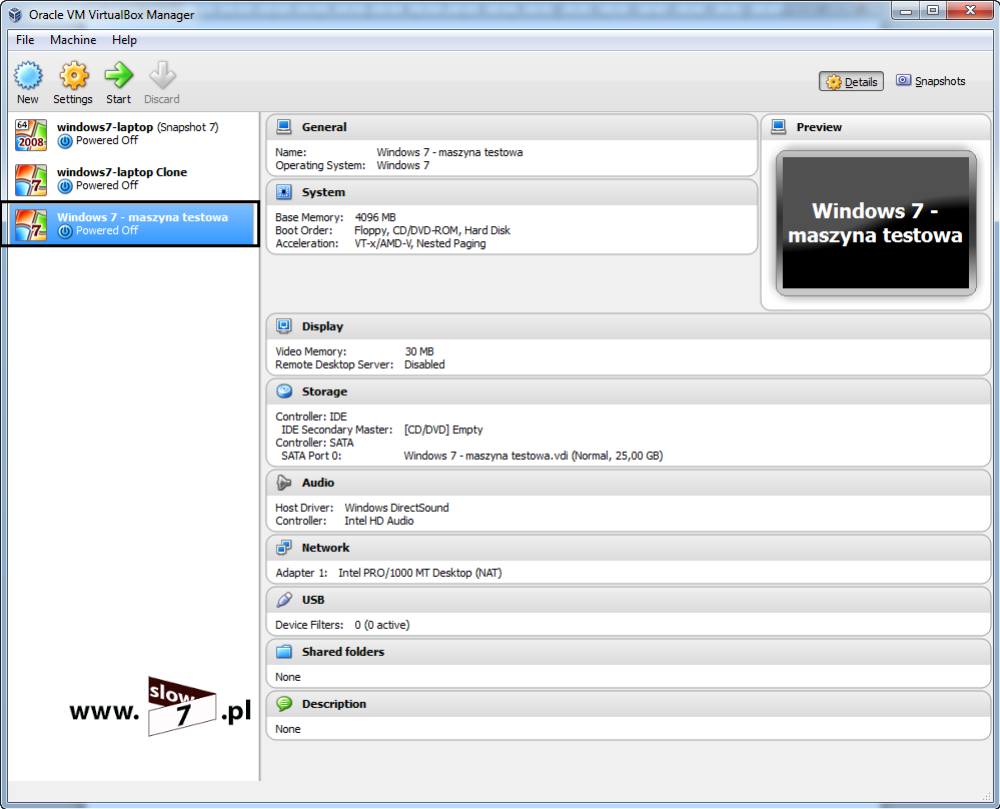Viewport: 1000px width, 809px height.
Task: Maximize the VirtualBox Manager window
Action: [x=932, y=10]
